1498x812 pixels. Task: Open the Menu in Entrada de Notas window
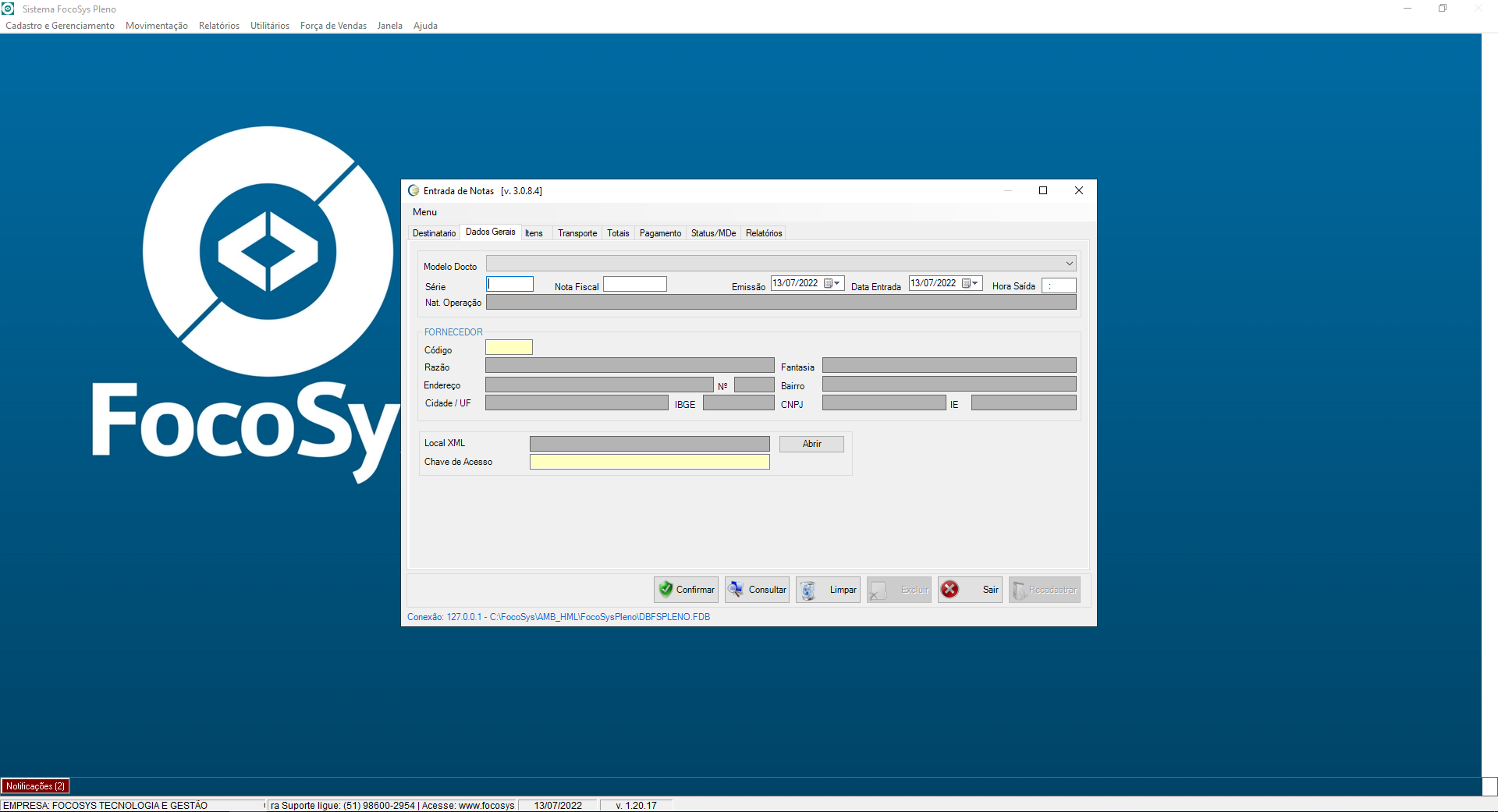(x=424, y=212)
